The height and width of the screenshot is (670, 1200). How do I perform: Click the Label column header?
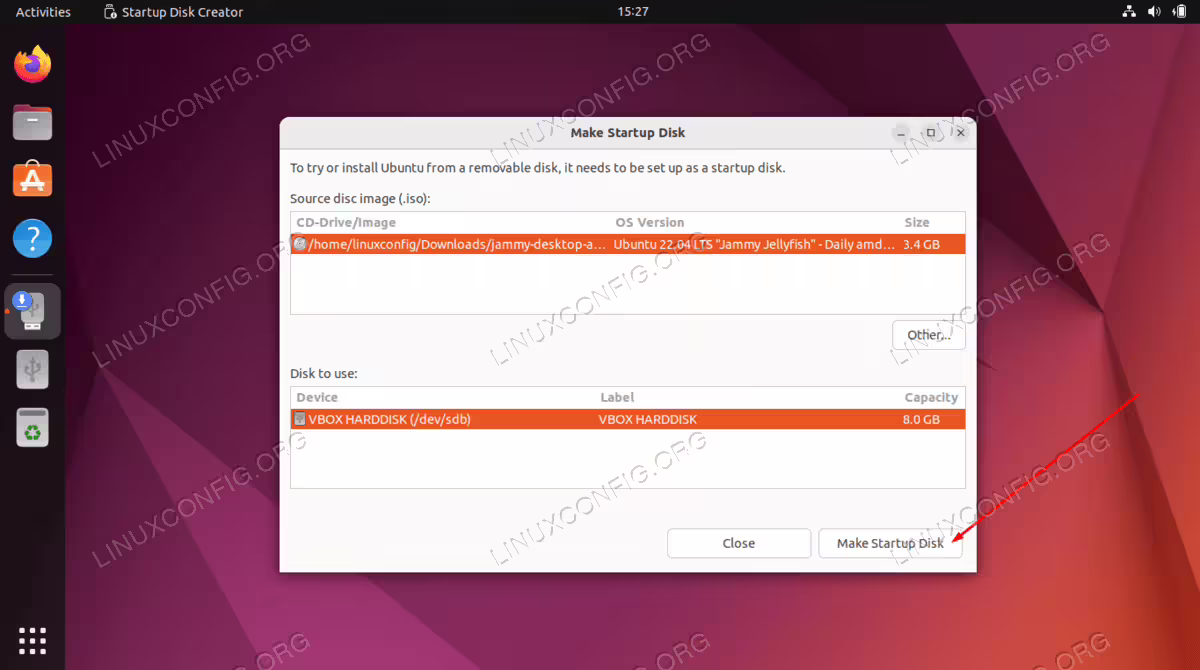[x=617, y=397]
